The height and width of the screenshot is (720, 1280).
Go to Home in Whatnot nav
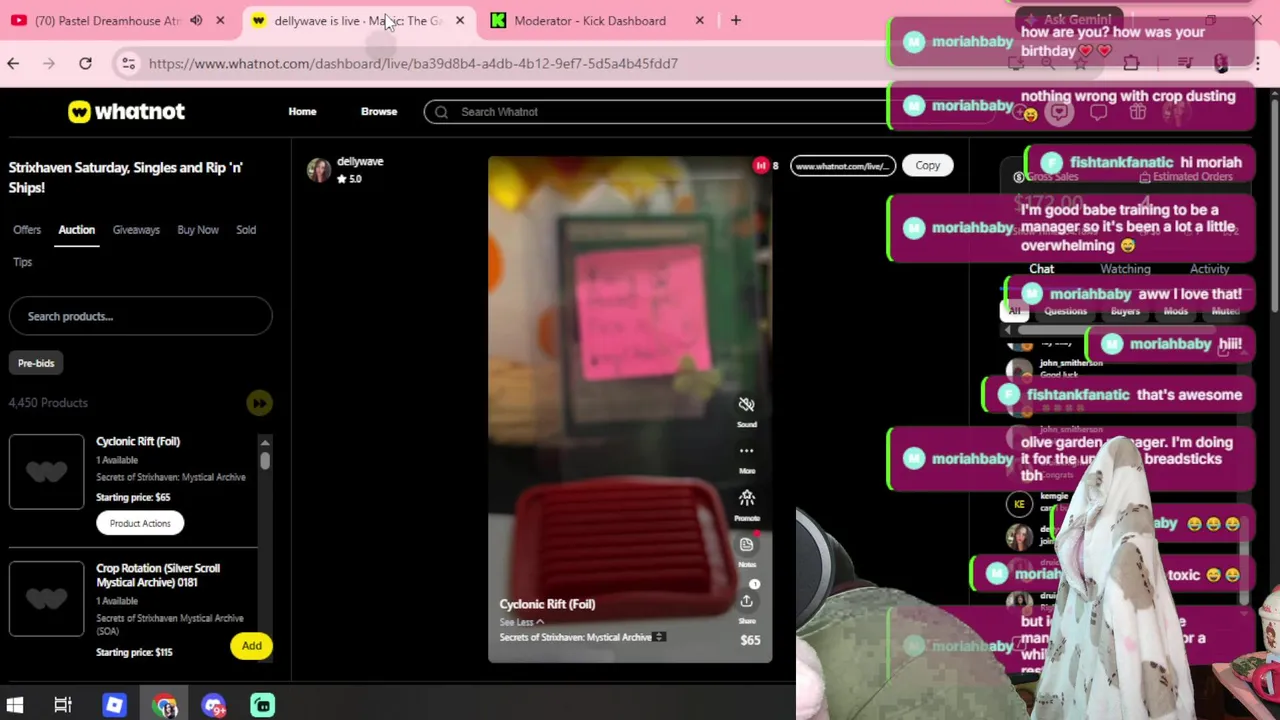point(302,112)
